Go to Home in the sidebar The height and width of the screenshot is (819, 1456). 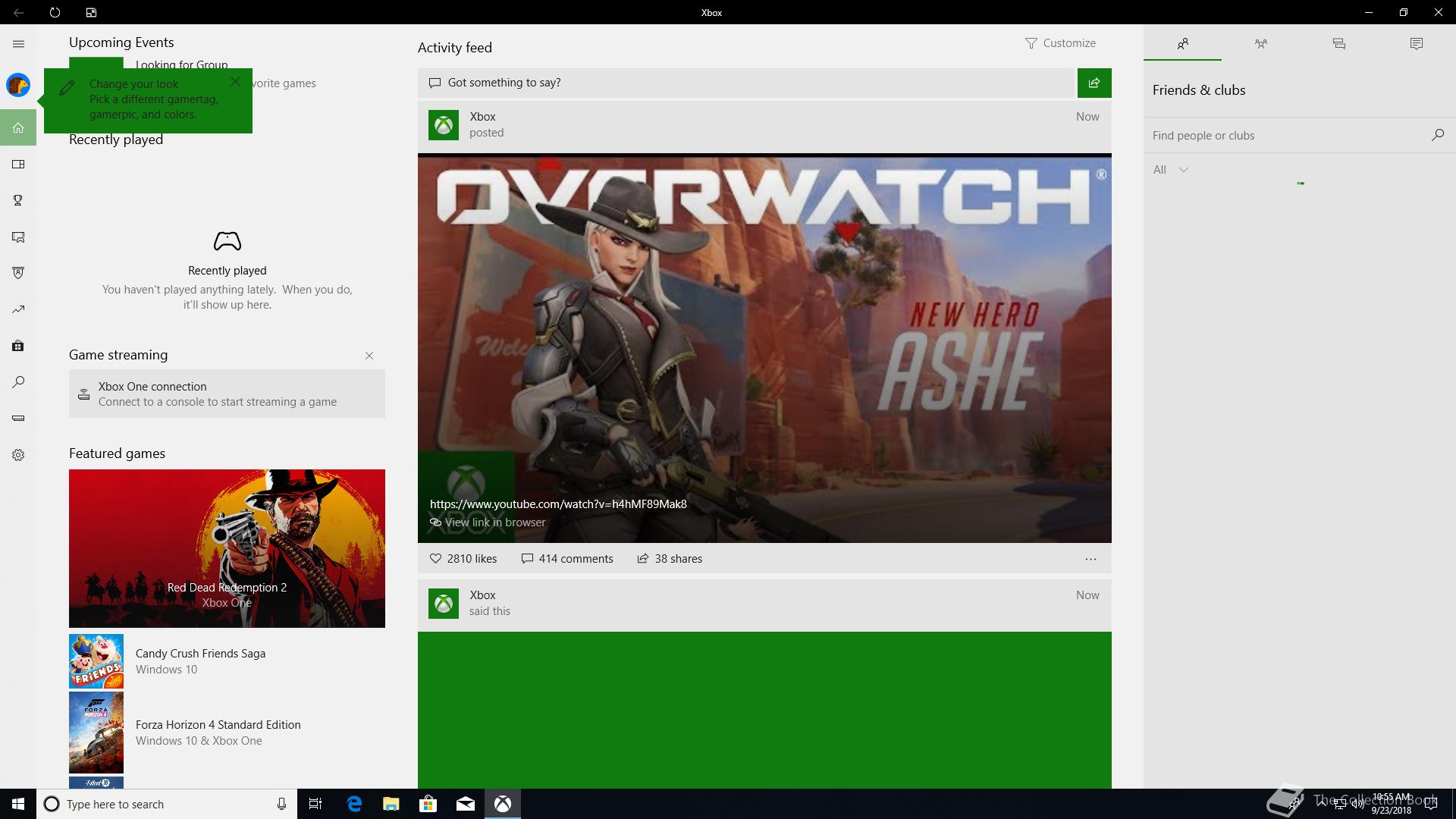coord(18,127)
